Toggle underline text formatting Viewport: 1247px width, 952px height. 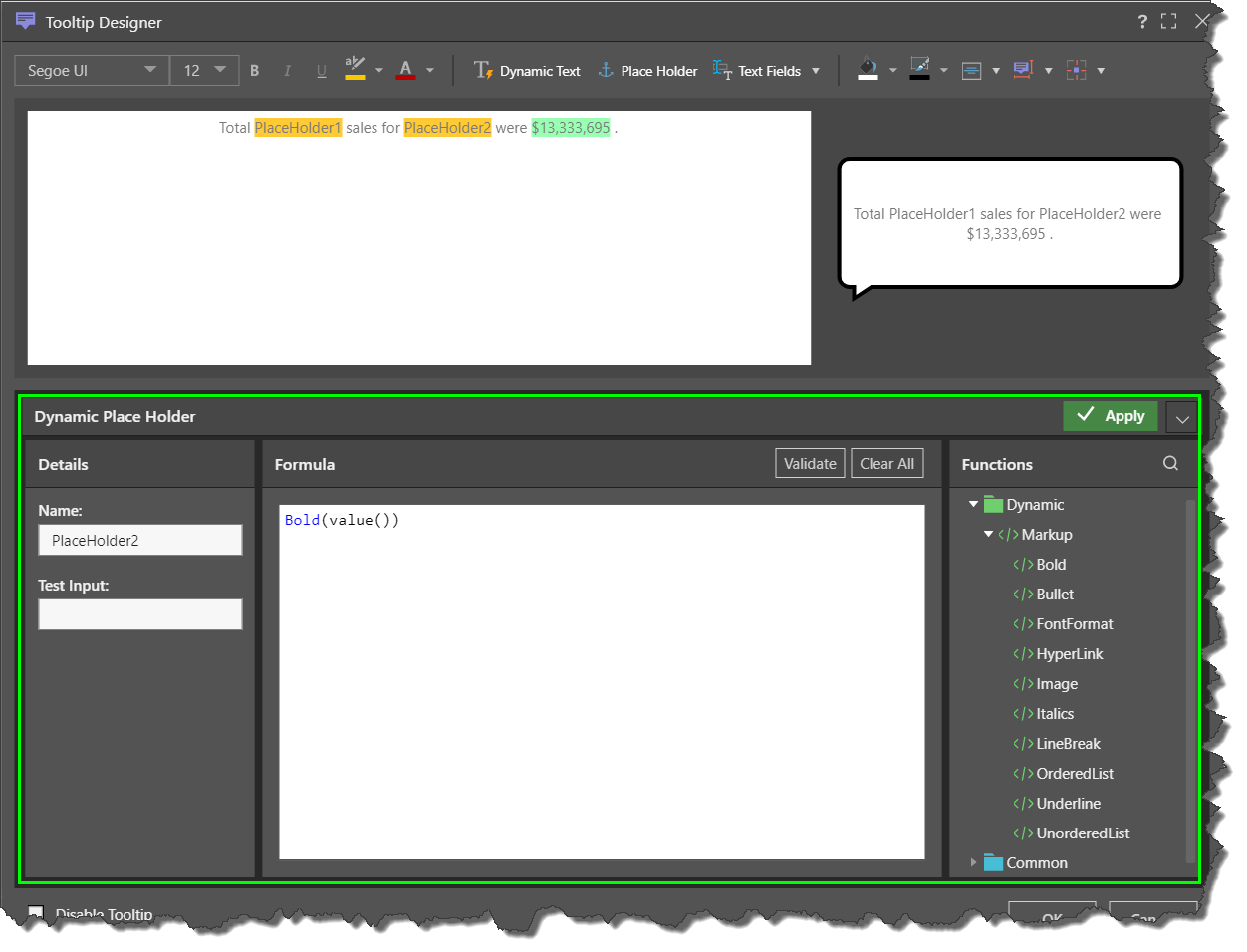[x=321, y=71]
